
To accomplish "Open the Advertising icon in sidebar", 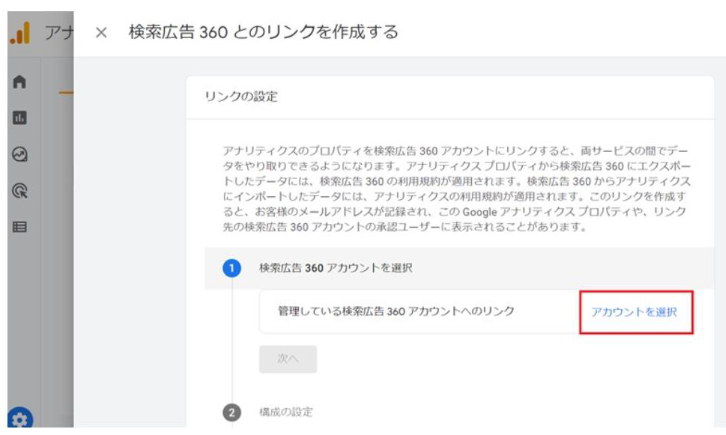I will point(19,190).
